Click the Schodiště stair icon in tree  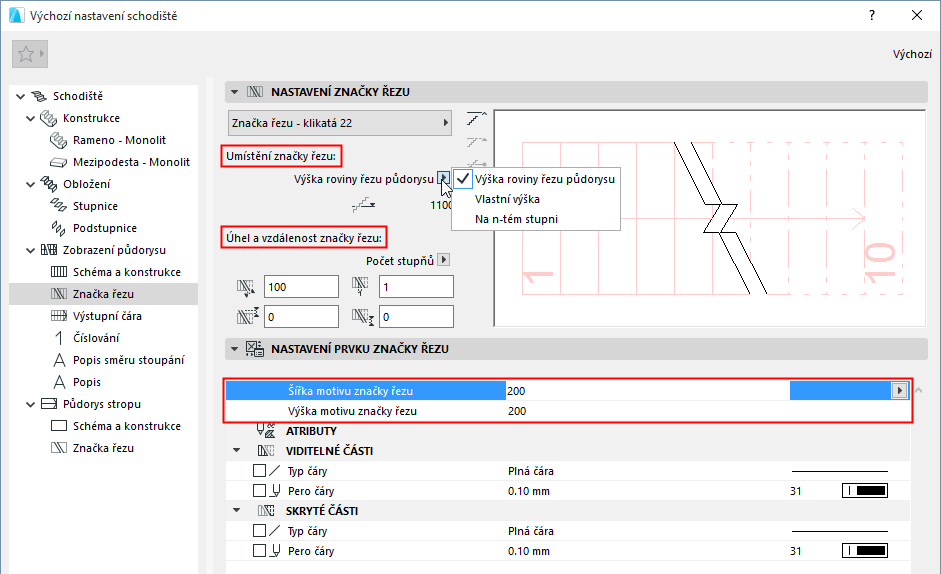click(39, 96)
